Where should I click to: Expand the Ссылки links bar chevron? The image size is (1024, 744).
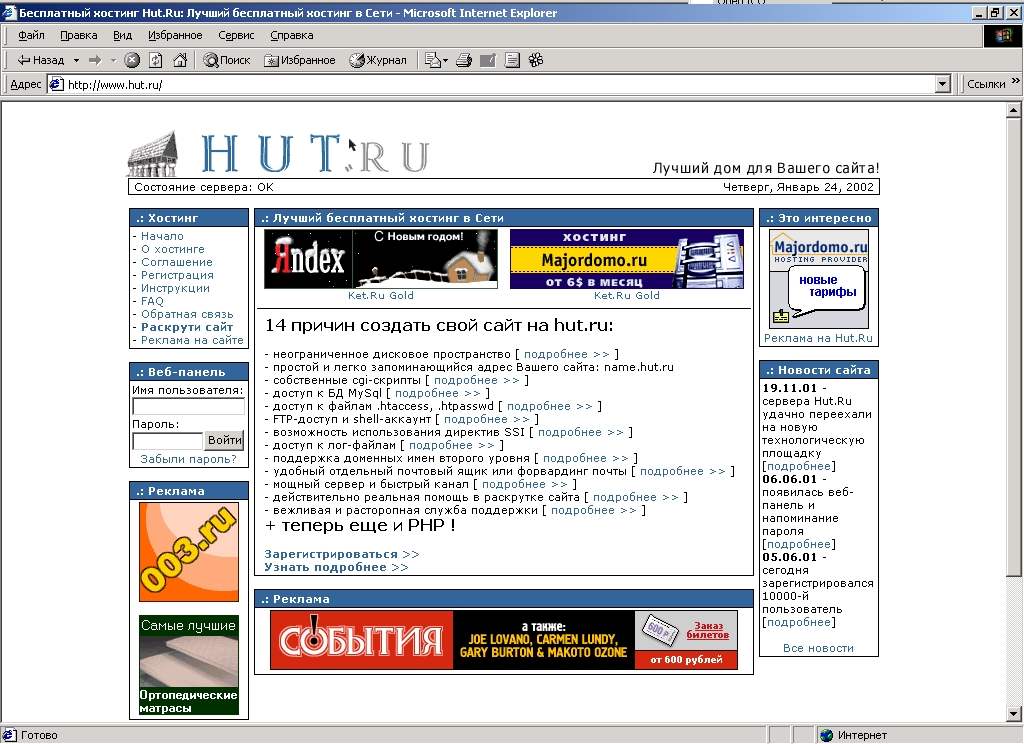click(1016, 81)
